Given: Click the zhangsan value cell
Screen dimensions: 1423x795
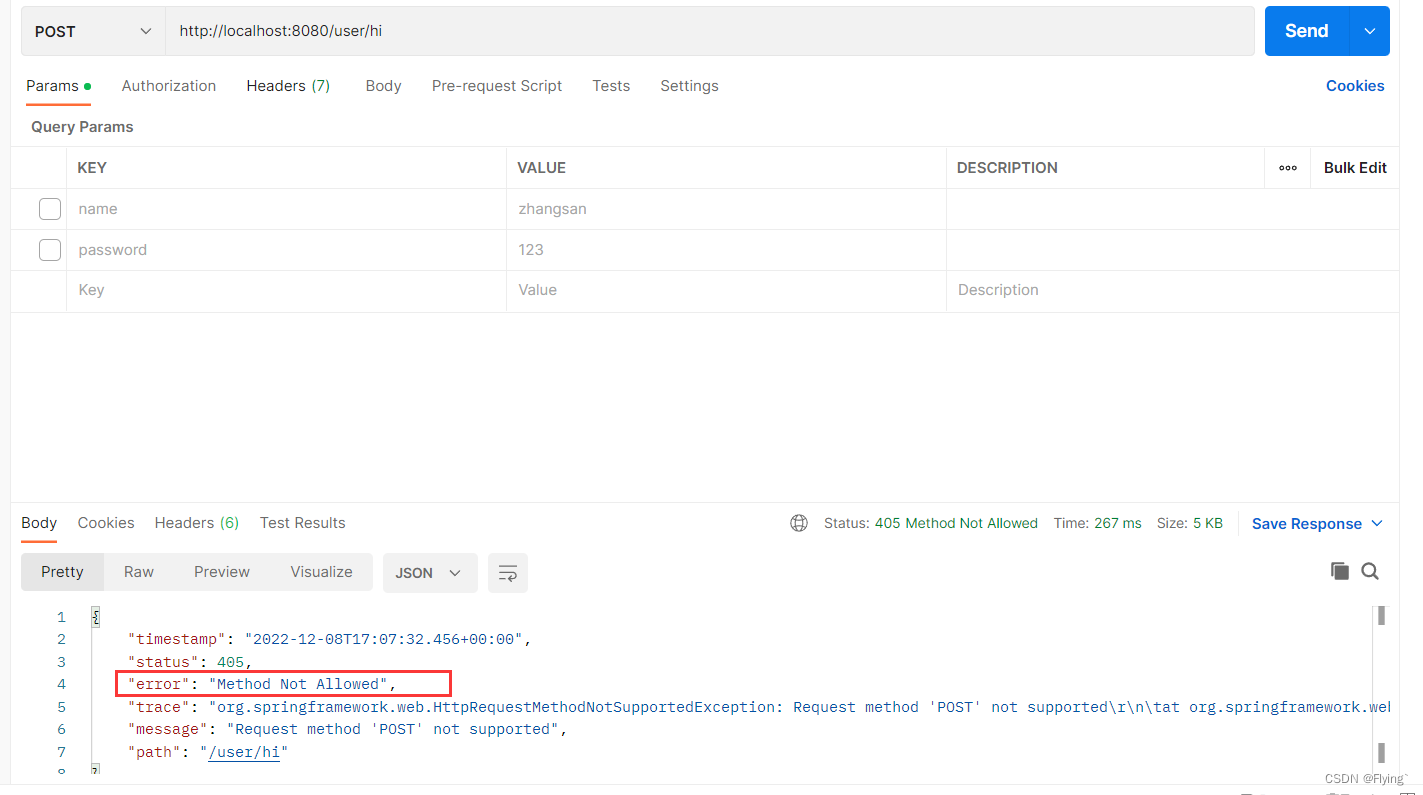Looking at the screenshot, I should 726,209.
